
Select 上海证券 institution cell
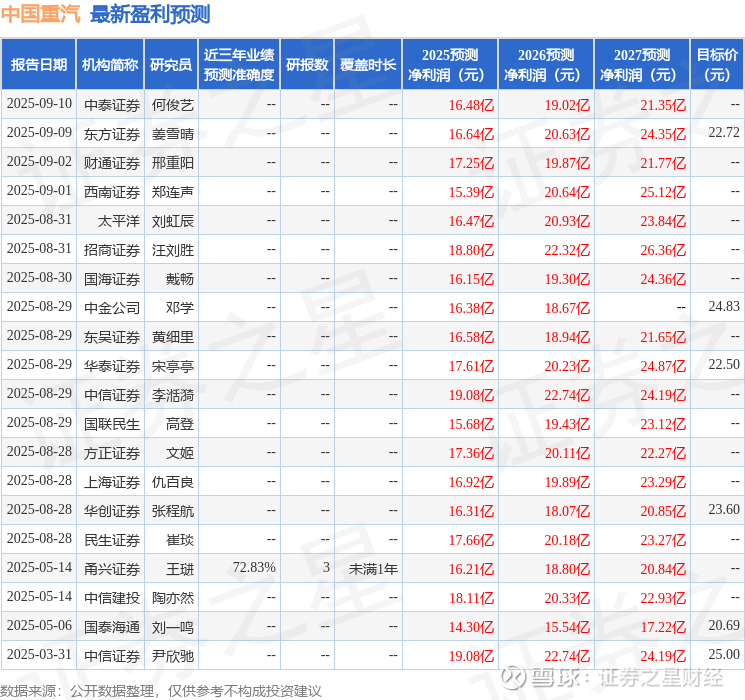pyautogui.click(x=112, y=482)
